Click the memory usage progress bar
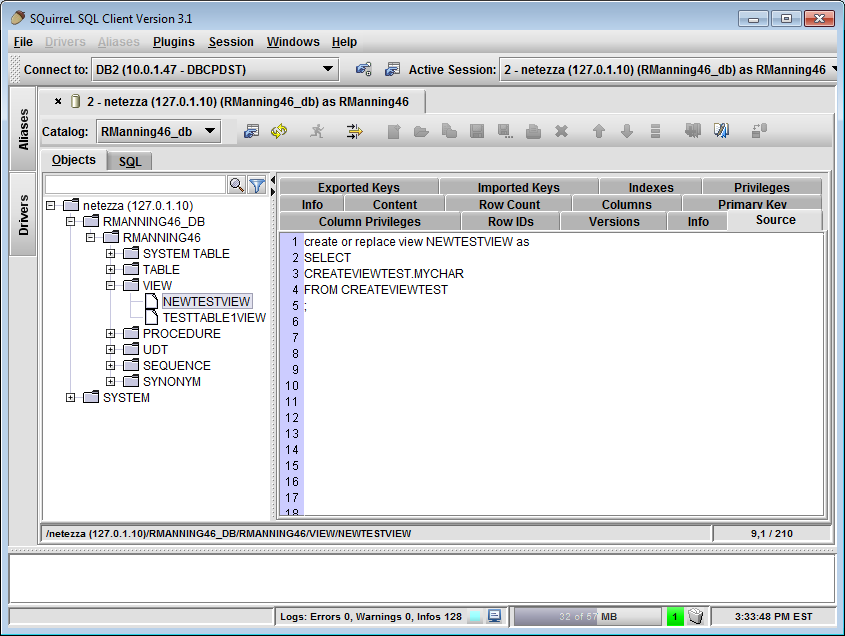The width and height of the screenshot is (845, 636). [x=587, y=616]
